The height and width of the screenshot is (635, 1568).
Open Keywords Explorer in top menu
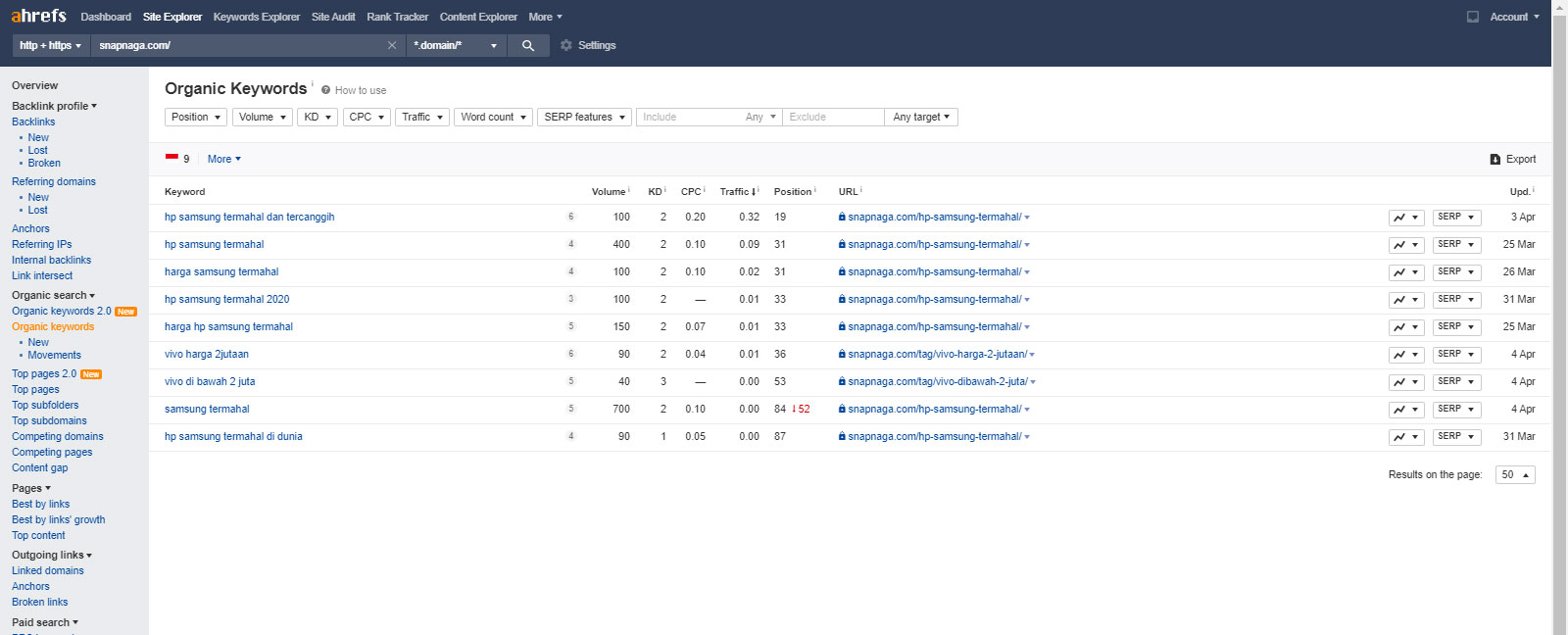point(257,17)
